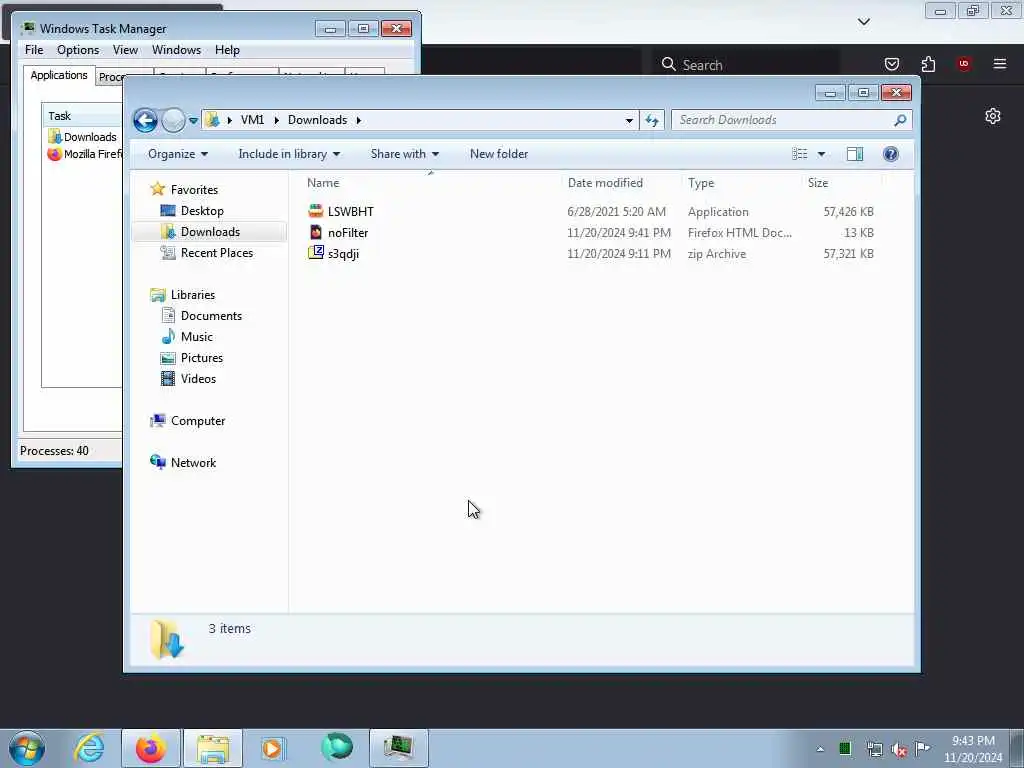Select Computer in the navigation pane
This screenshot has height=768, width=1024.
coord(198,421)
